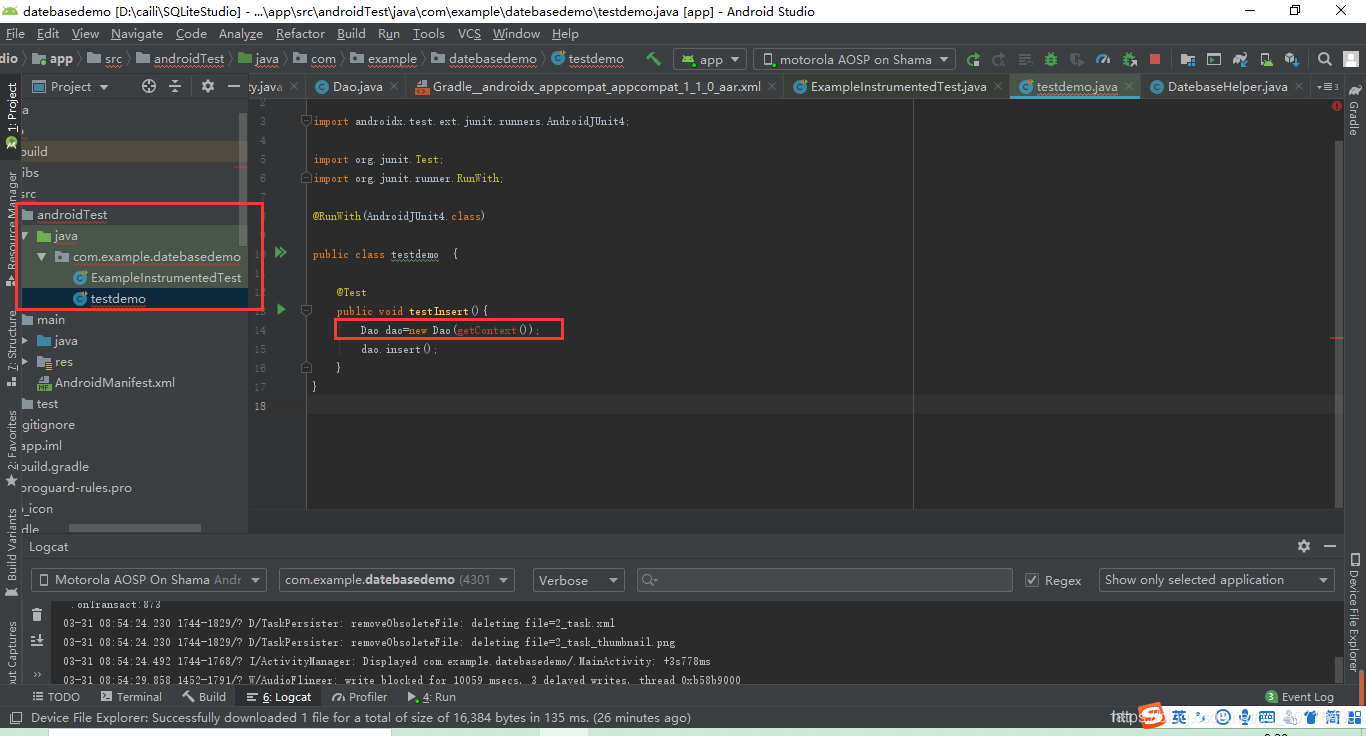This screenshot has height=736, width=1366.
Task: Open the Build tool window
Action: coord(204,697)
